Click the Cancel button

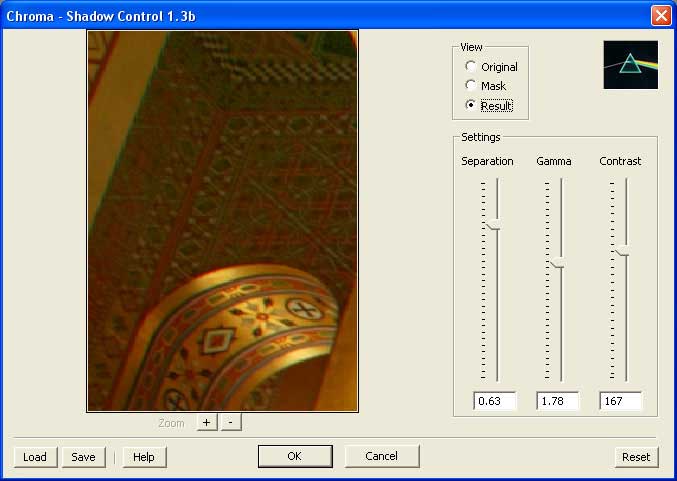[382, 456]
